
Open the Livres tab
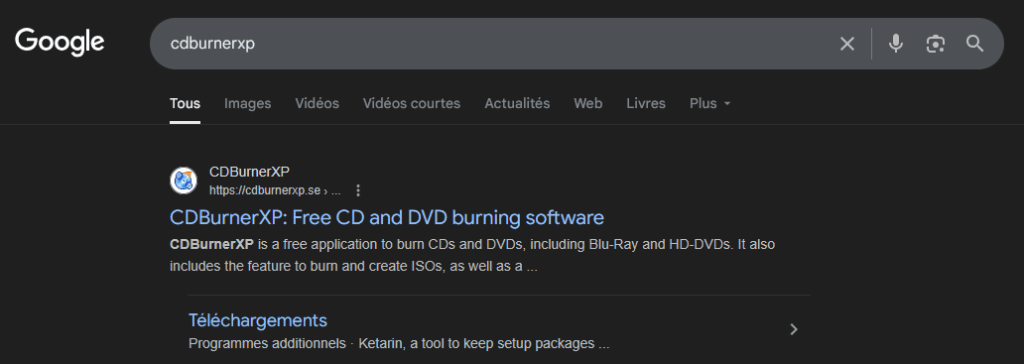click(x=646, y=103)
